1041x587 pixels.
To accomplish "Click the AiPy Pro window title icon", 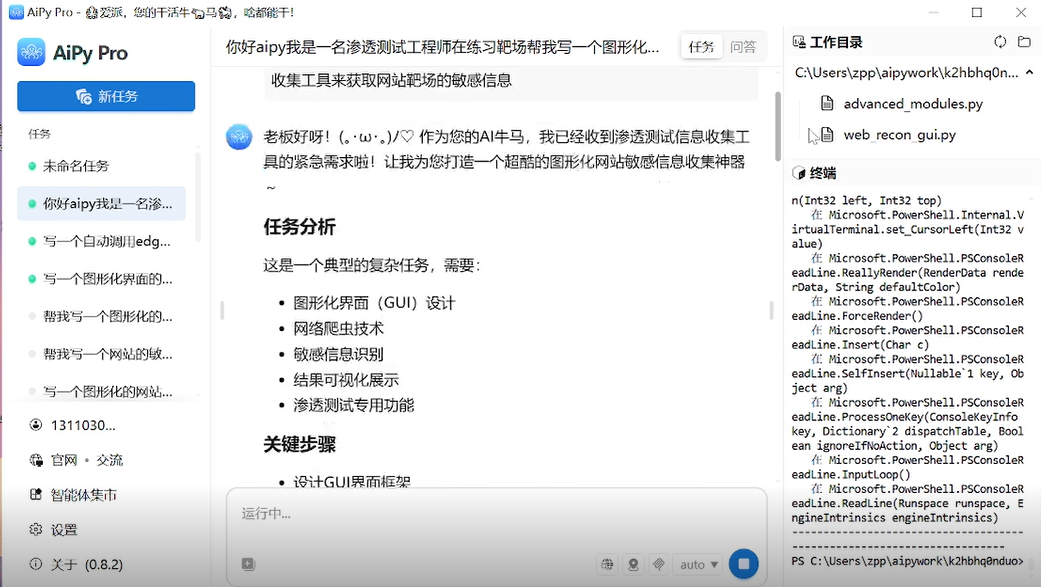I will (x=15, y=12).
